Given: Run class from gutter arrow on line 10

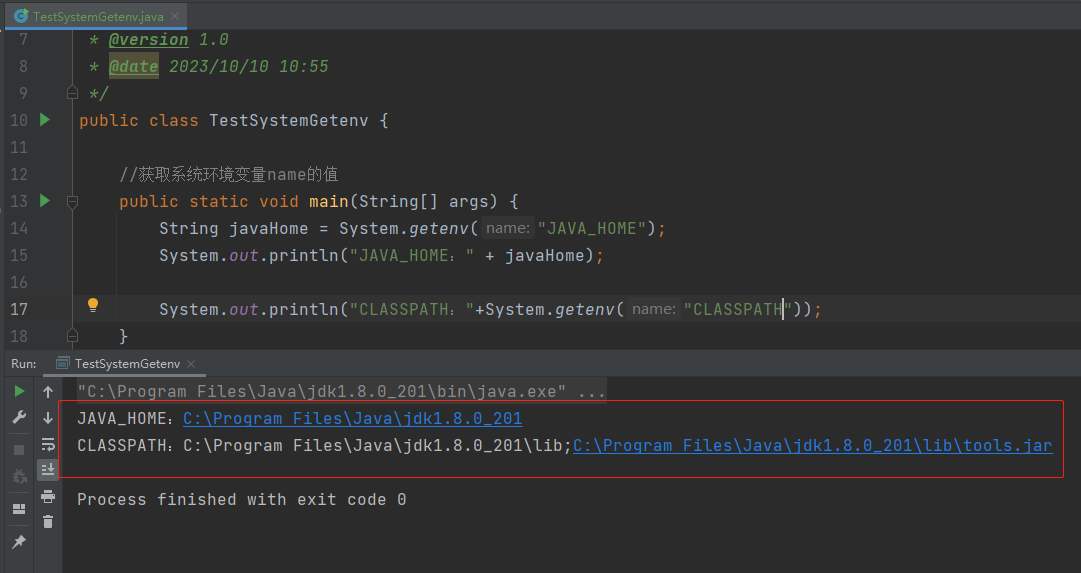Looking at the screenshot, I should coord(45,120).
